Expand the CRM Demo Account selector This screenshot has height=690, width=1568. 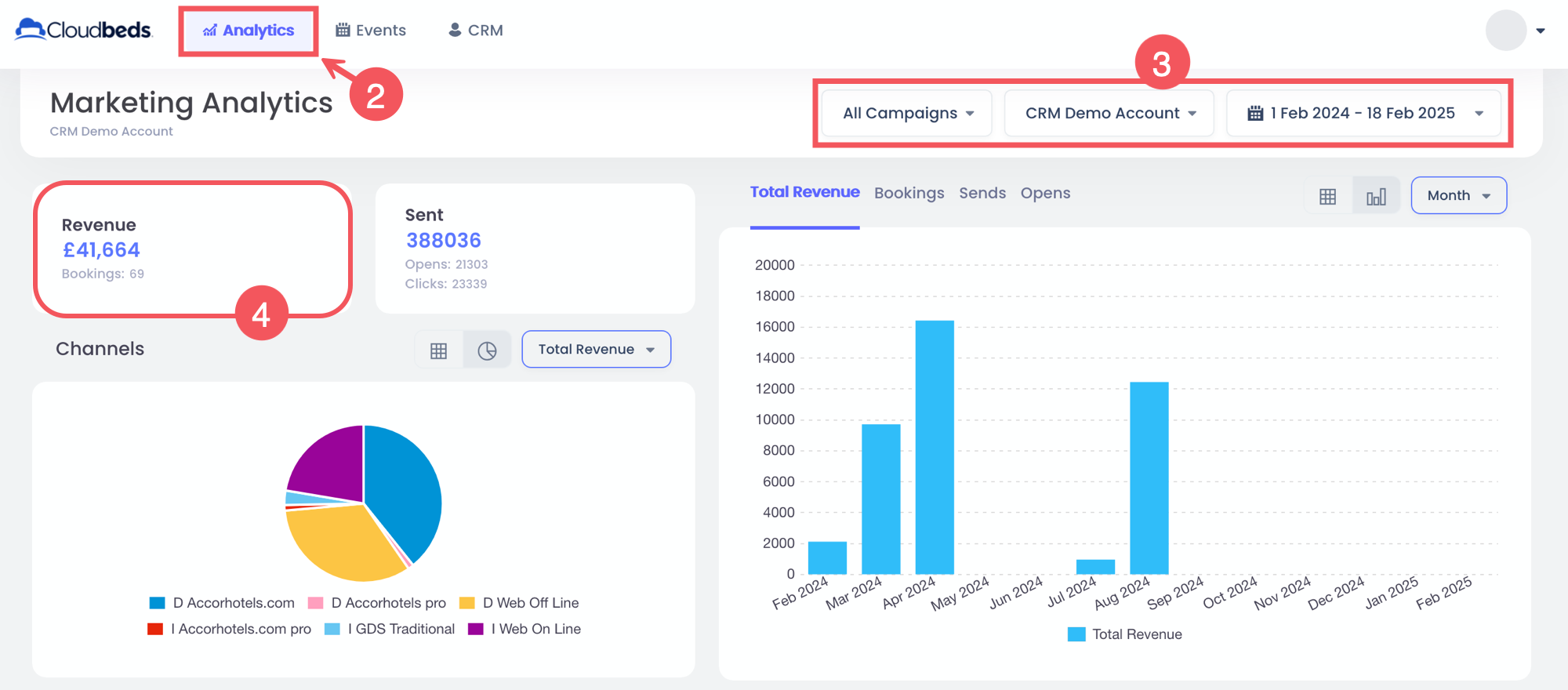coord(1109,114)
